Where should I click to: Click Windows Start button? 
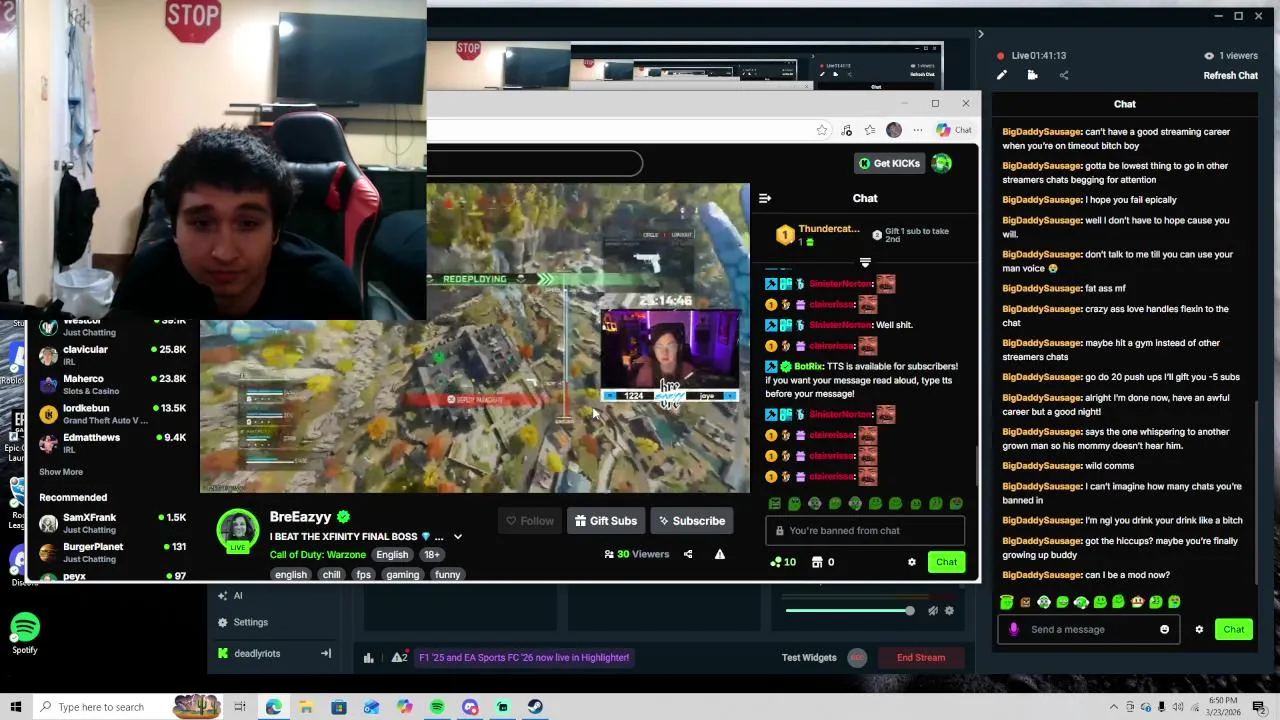click(x=15, y=707)
